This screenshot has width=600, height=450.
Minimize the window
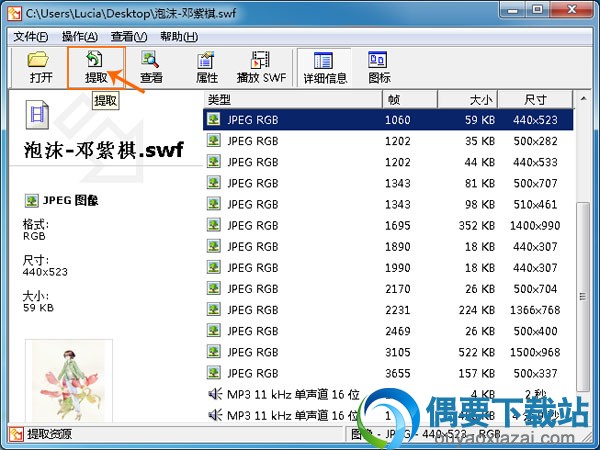coord(512,10)
